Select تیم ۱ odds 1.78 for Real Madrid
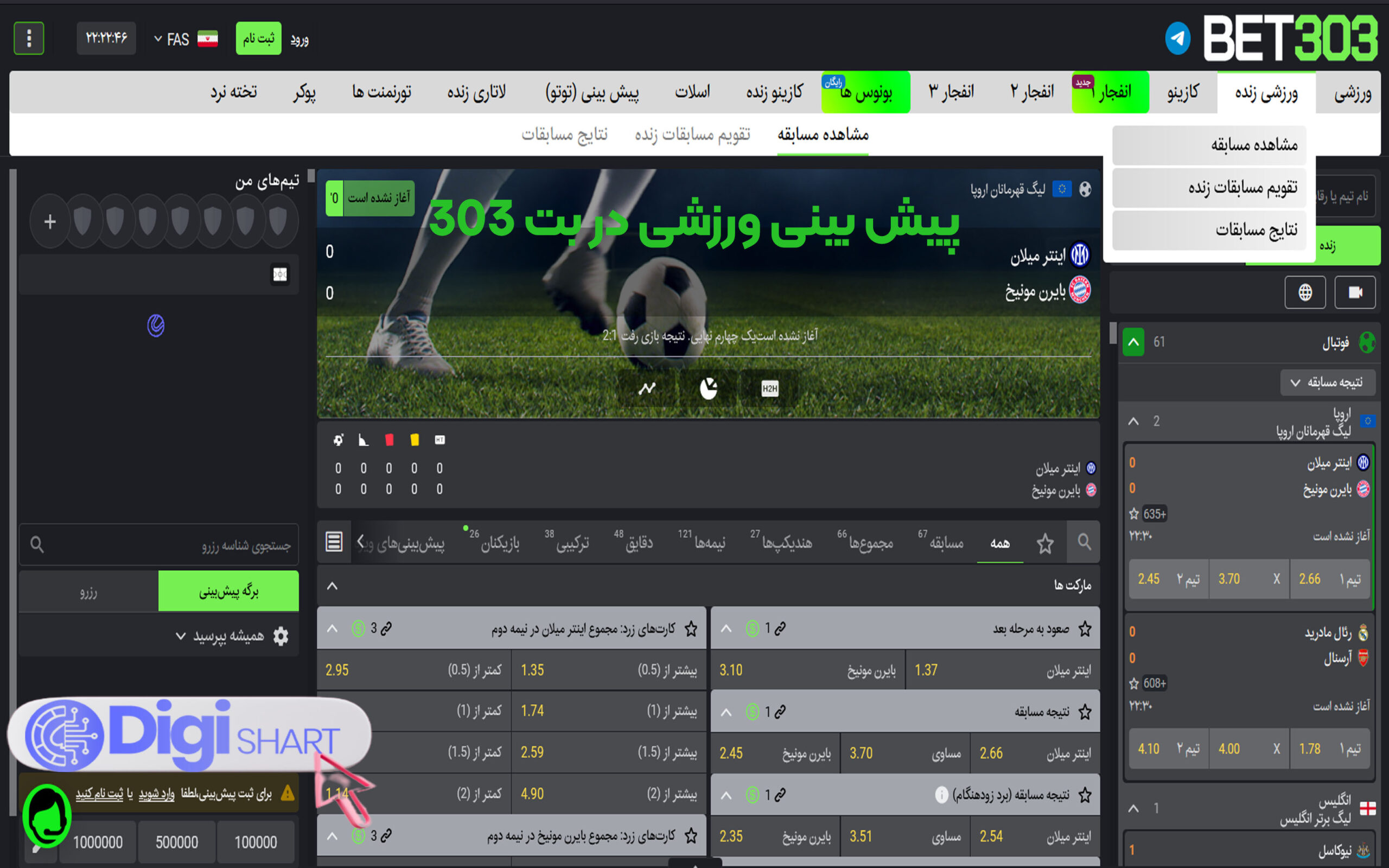Screen dimensions: 1389x868 point(1330,749)
